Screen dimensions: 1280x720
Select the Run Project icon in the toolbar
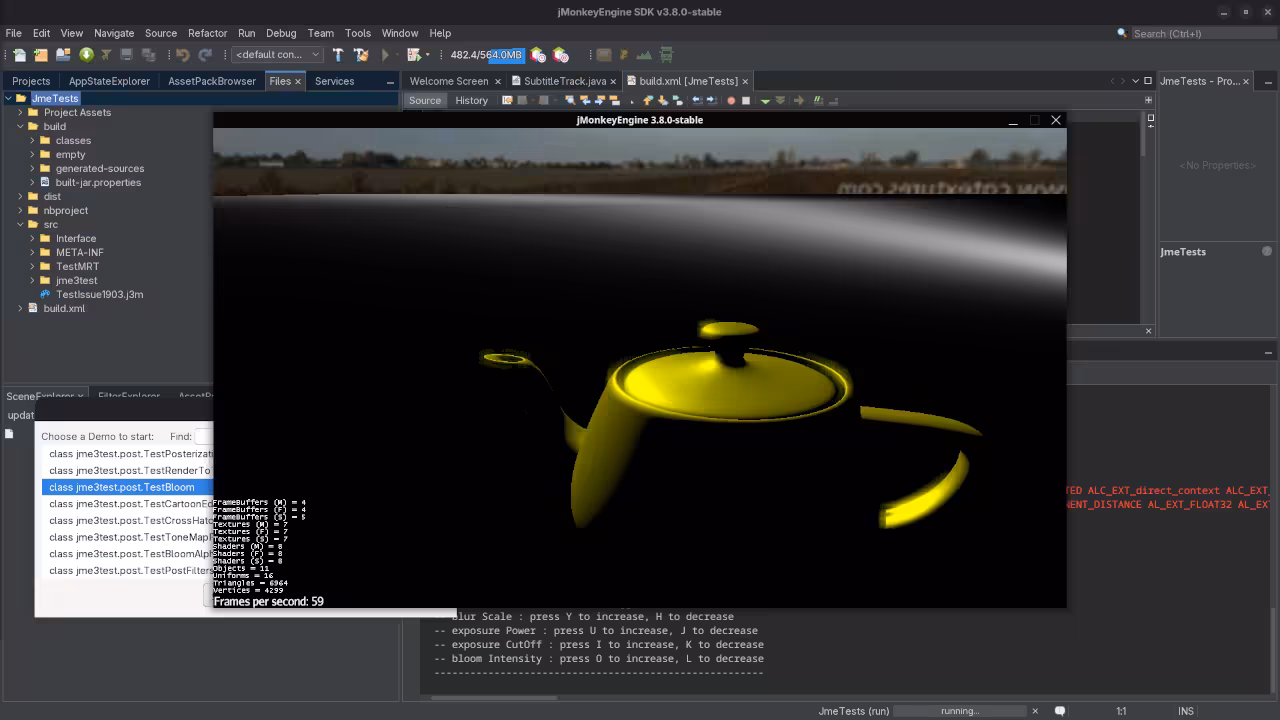click(385, 55)
